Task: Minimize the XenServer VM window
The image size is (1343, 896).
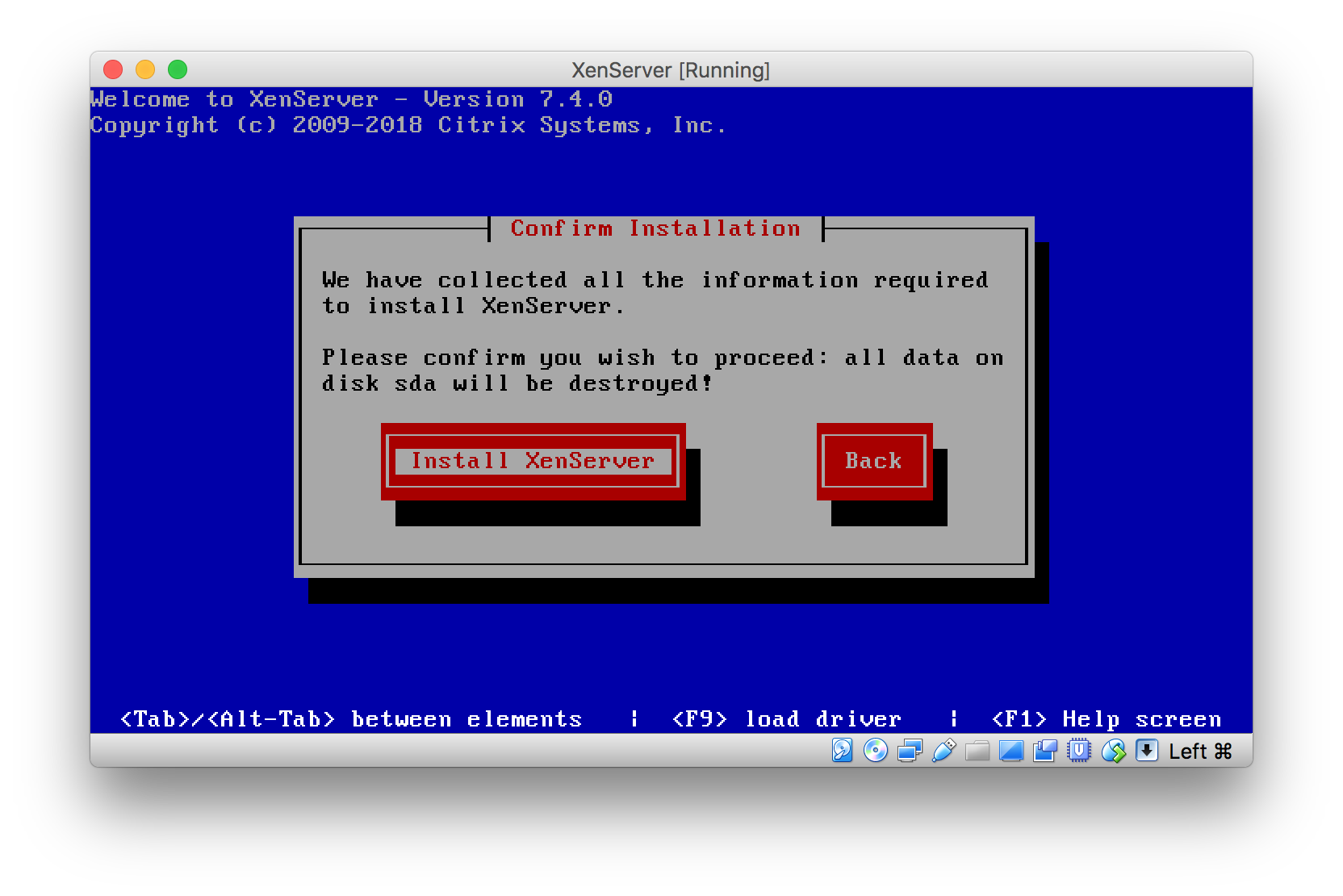Action: pyautogui.click(x=145, y=70)
